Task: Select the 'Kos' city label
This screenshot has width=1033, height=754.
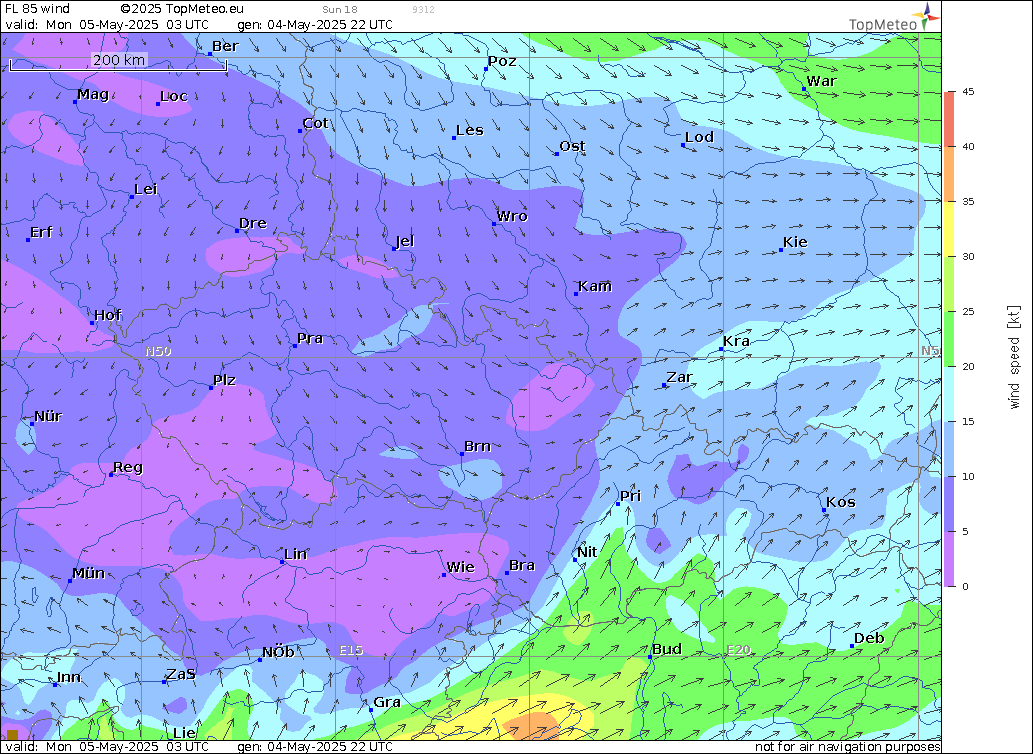Action: 841,502
